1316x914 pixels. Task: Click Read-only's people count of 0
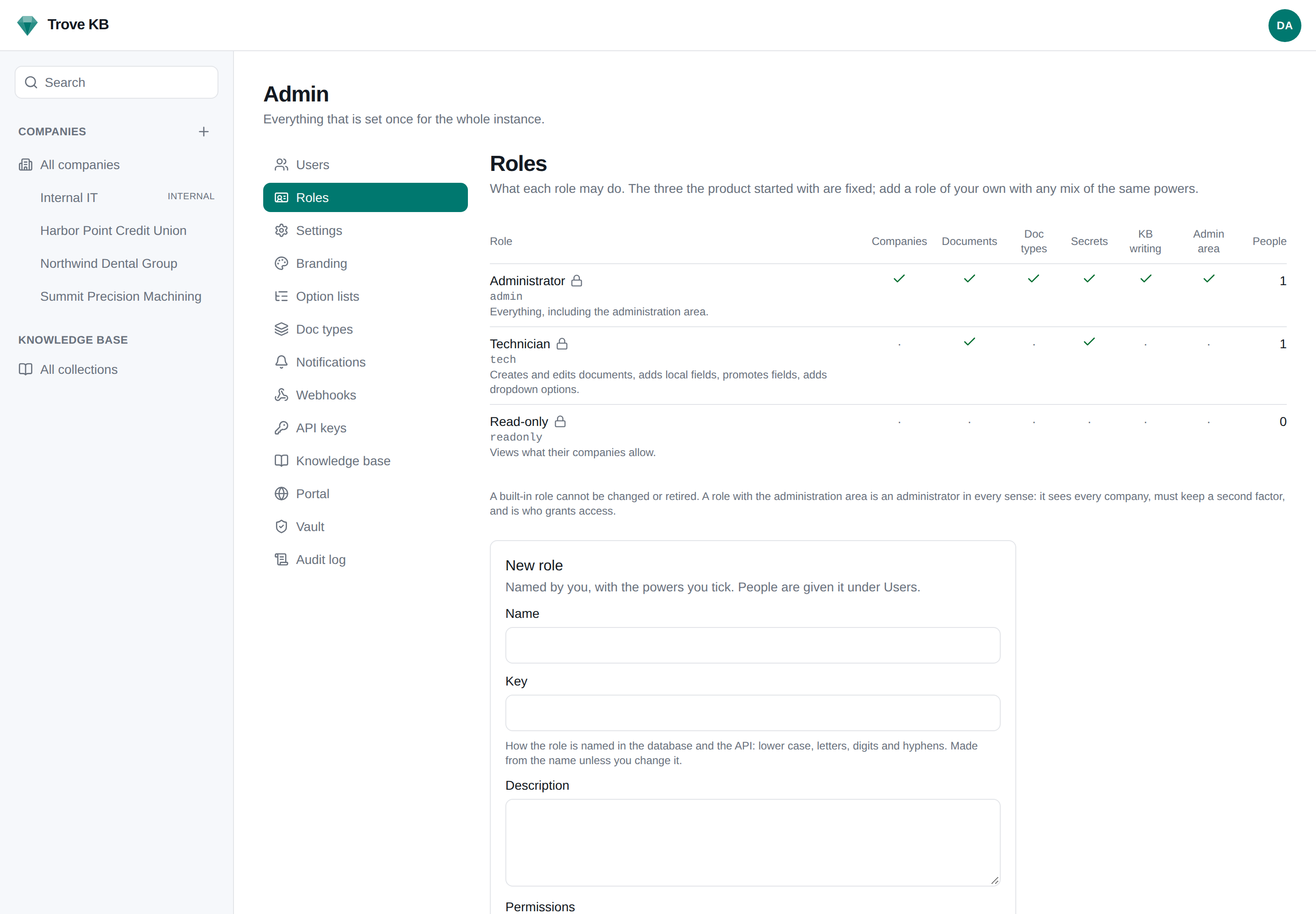coord(1283,421)
